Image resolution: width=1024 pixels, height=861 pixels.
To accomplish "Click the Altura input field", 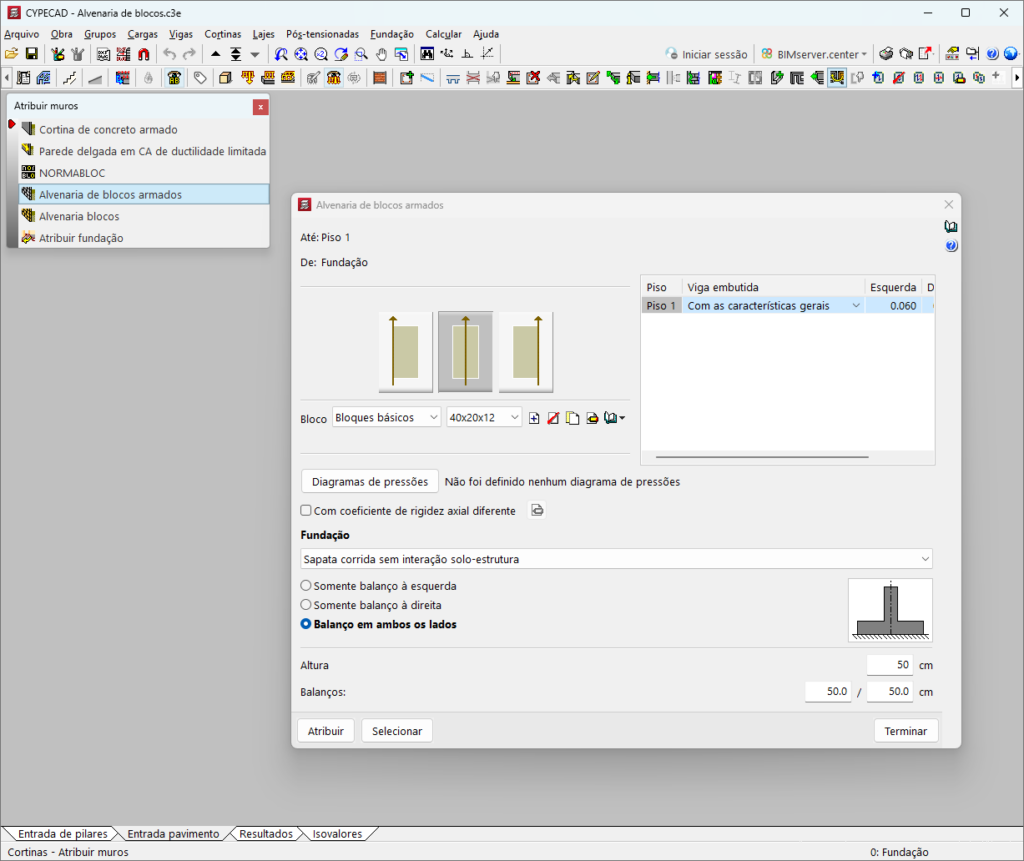I will click(x=889, y=665).
